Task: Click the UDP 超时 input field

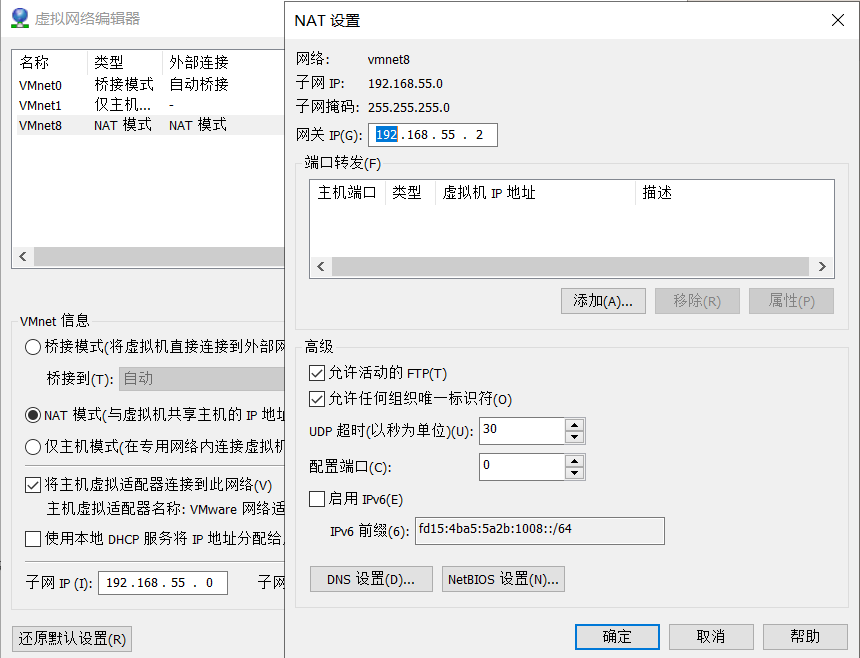Action: pyautogui.click(x=522, y=431)
